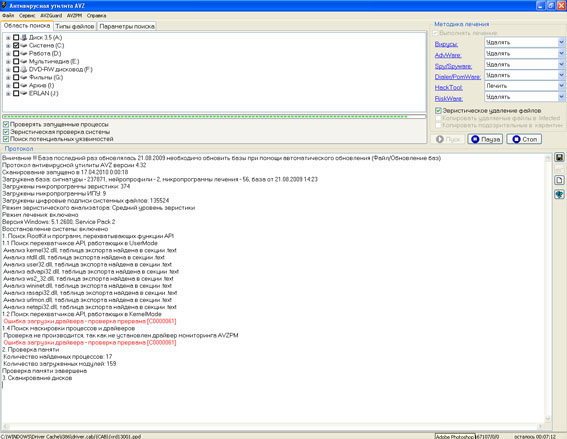Image resolution: width=567 pixels, height=439 pixels.
Task: Uncheck the Система (C:) checkbox
Action: (16, 45)
